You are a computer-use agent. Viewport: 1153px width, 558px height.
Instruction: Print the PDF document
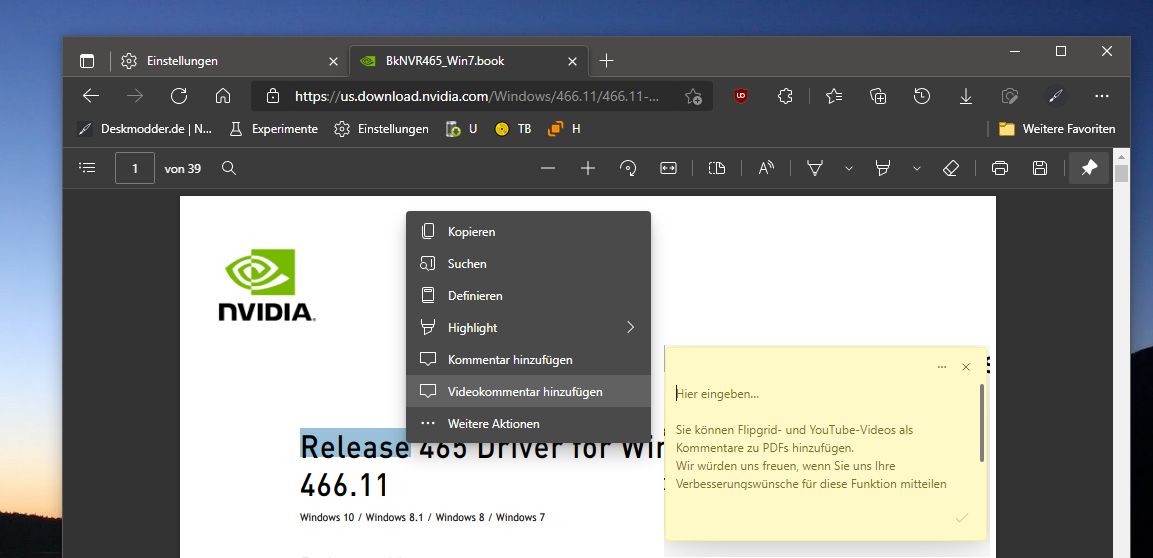click(x=999, y=168)
